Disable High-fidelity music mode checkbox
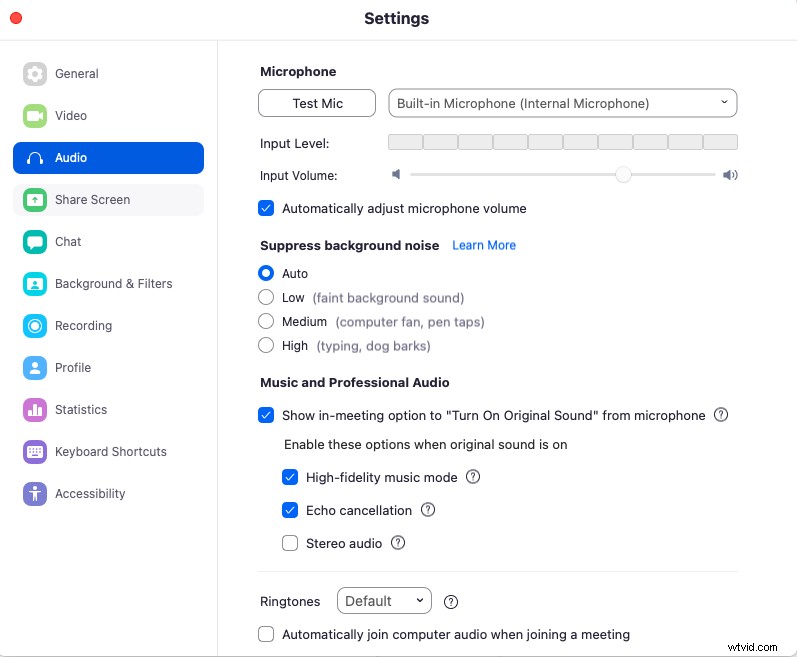Viewport: 797px width, 657px height. [290, 477]
